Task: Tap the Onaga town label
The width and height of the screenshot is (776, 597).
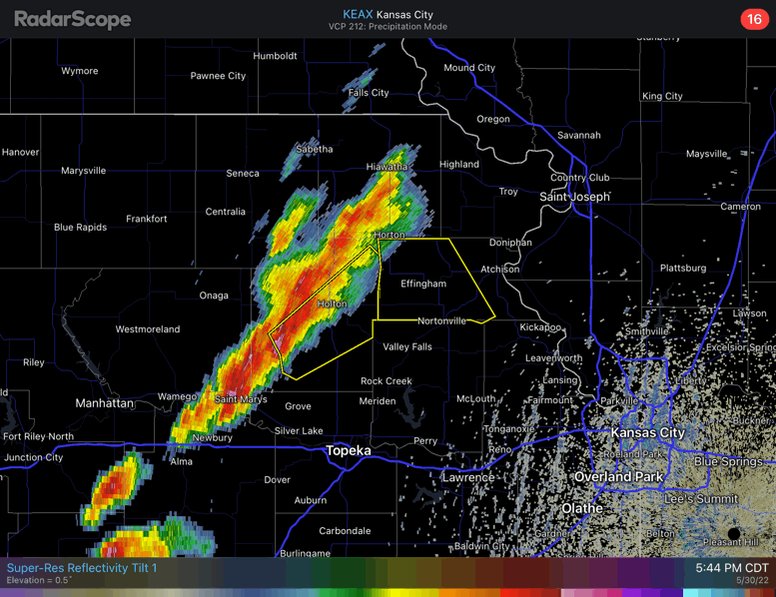Action: click(214, 296)
